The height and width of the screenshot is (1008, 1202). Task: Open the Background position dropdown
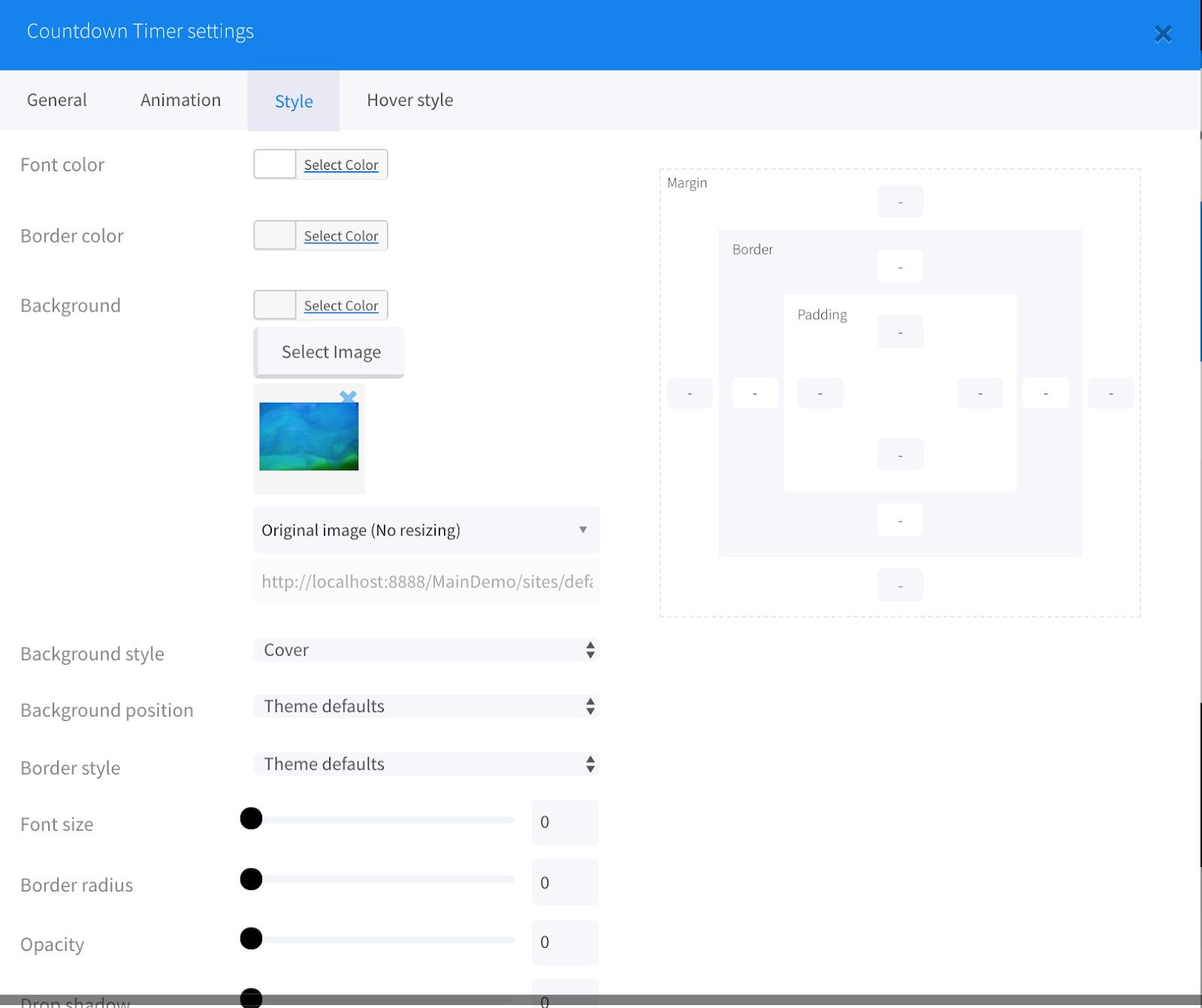pos(427,706)
